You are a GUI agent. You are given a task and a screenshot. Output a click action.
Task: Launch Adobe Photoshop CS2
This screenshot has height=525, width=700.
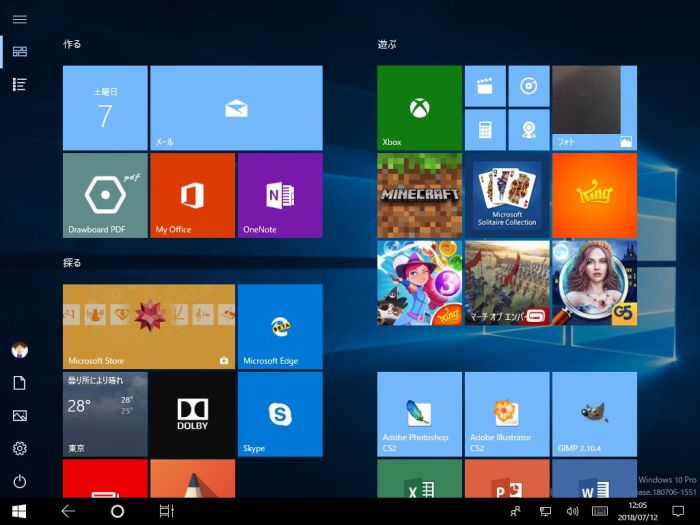coord(419,414)
